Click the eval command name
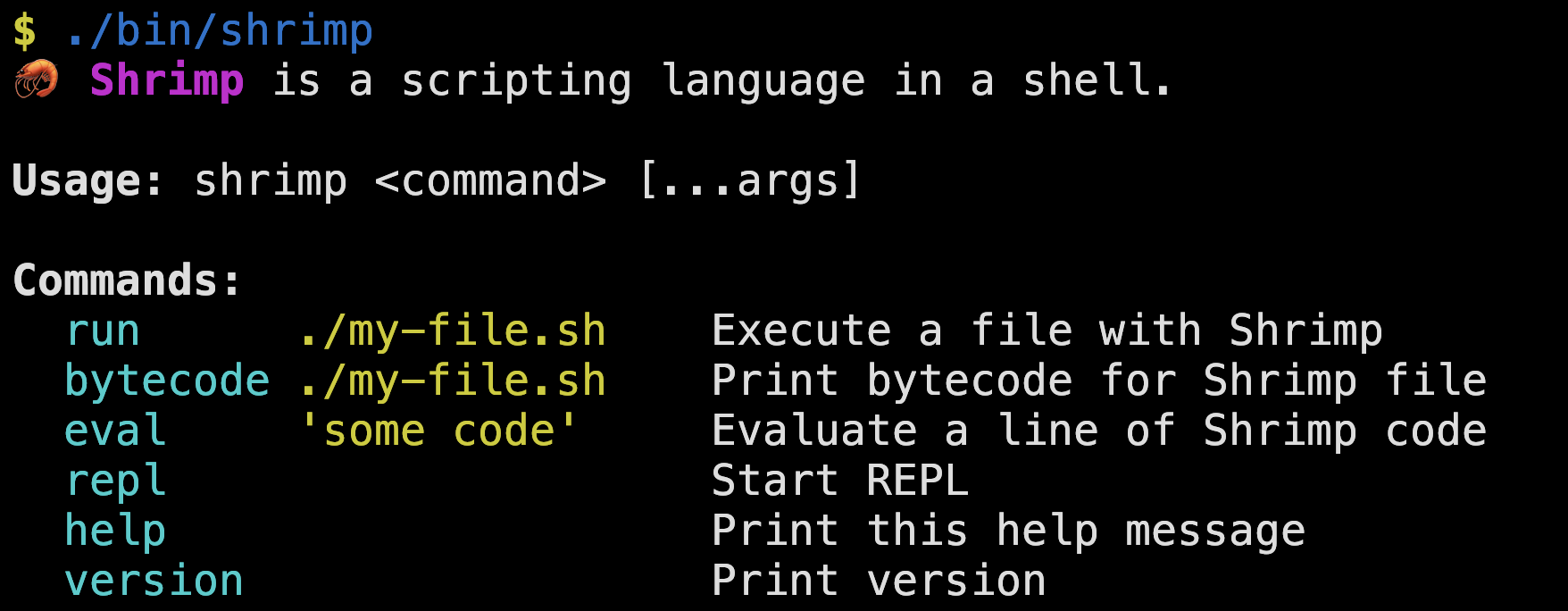The image size is (1568, 611). (x=115, y=431)
